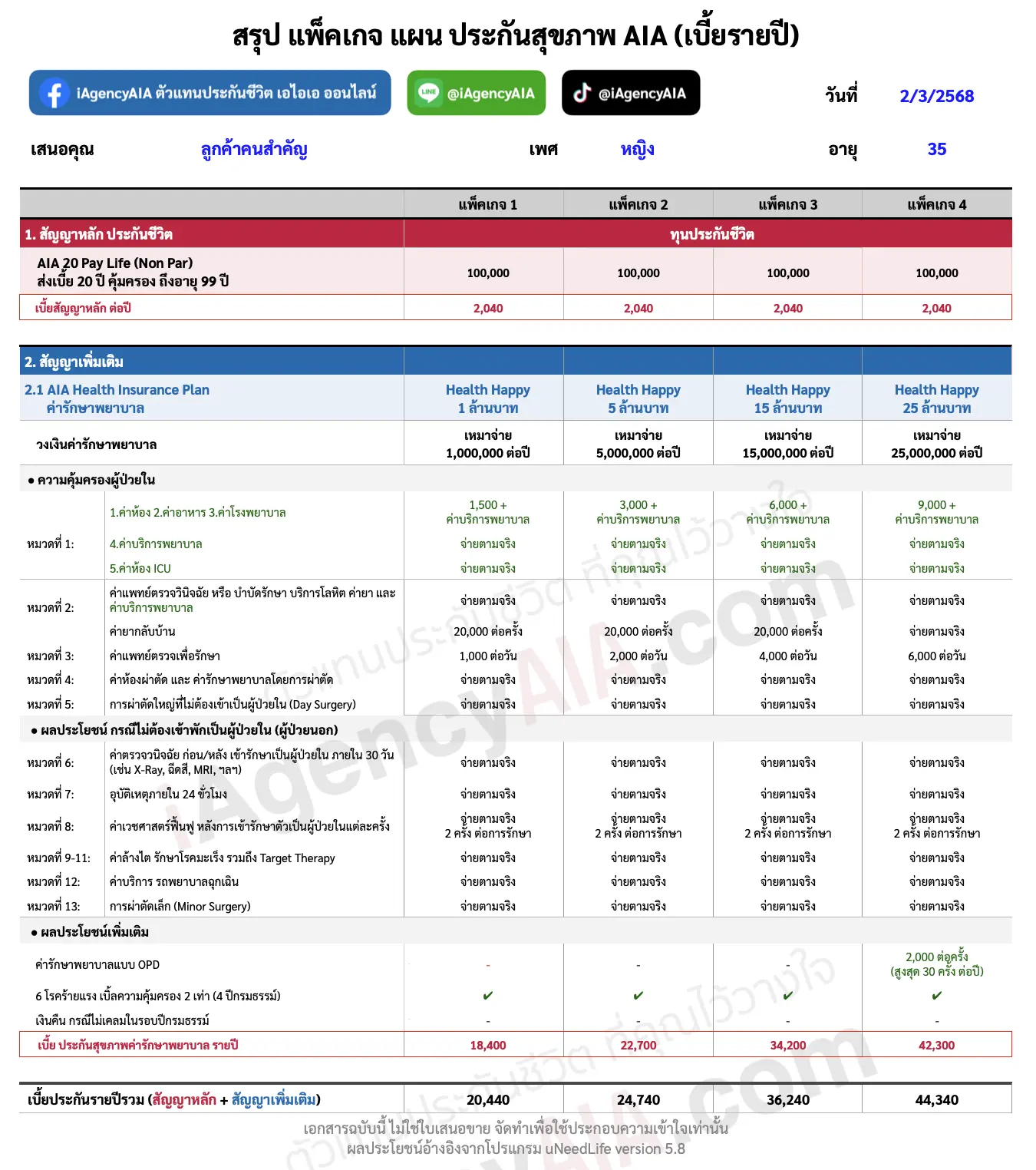
Task: Toggle the checkmark under แพ็คเกจ 1 for 6 โรคร้ายแรง
Action: (x=487, y=996)
